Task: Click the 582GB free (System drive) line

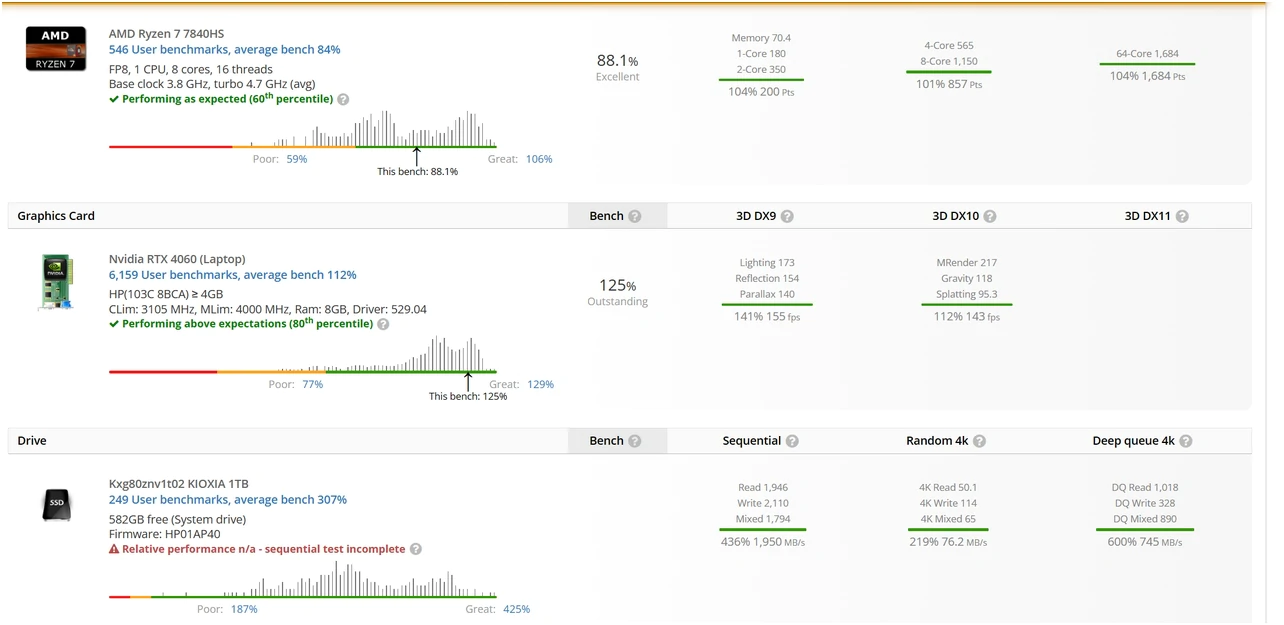Action: click(x=177, y=520)
